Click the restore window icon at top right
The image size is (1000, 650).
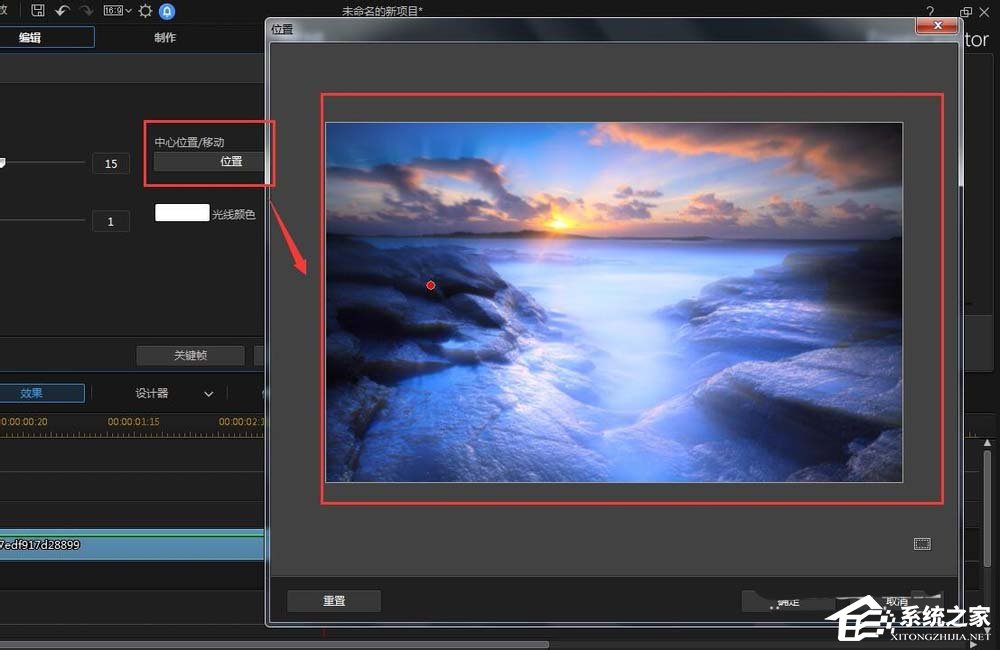[x=965, y=12]
